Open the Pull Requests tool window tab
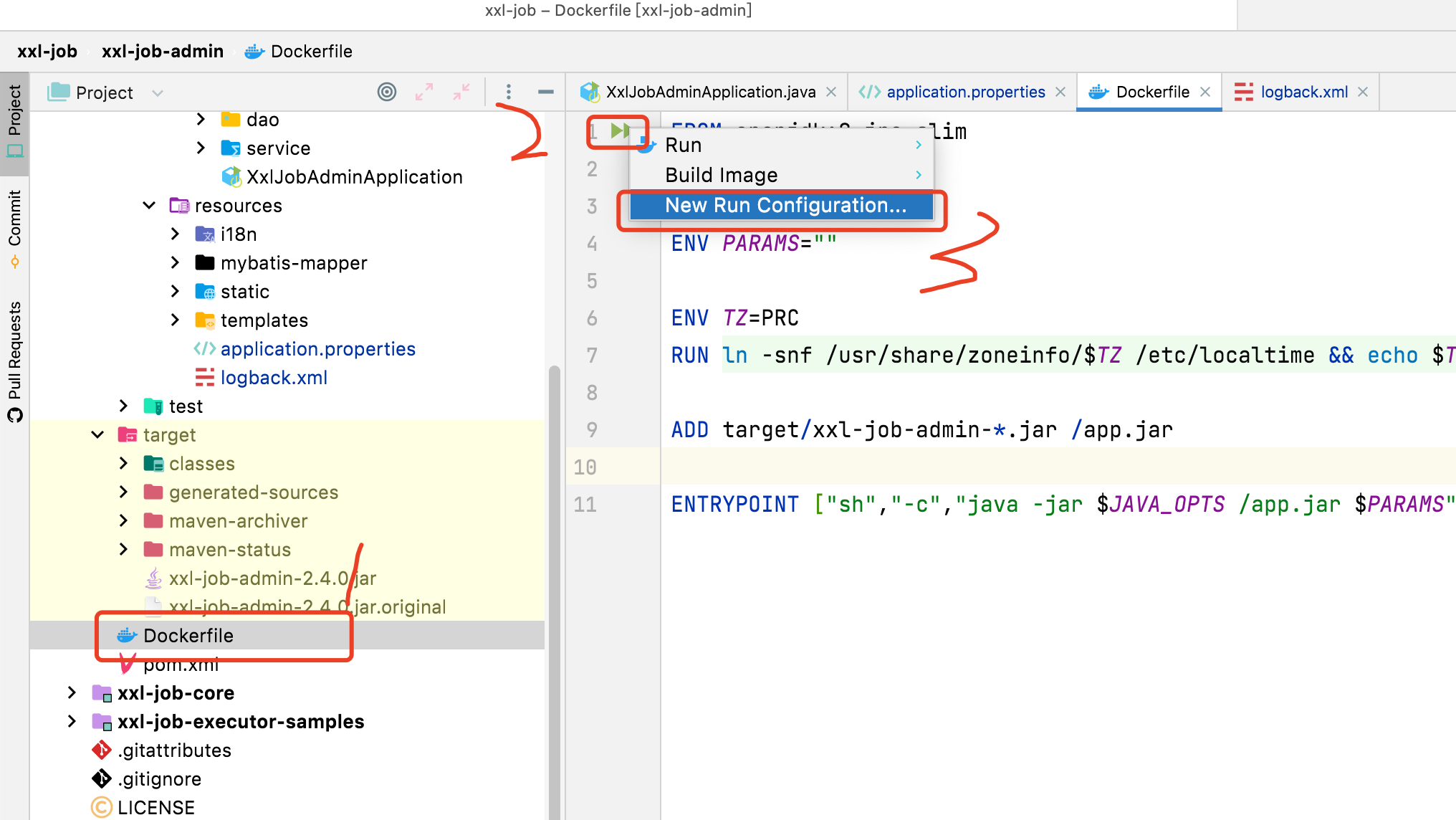The height and width of the screenshot is (820, 1456). pyautogui.click(x=14, y=361)
